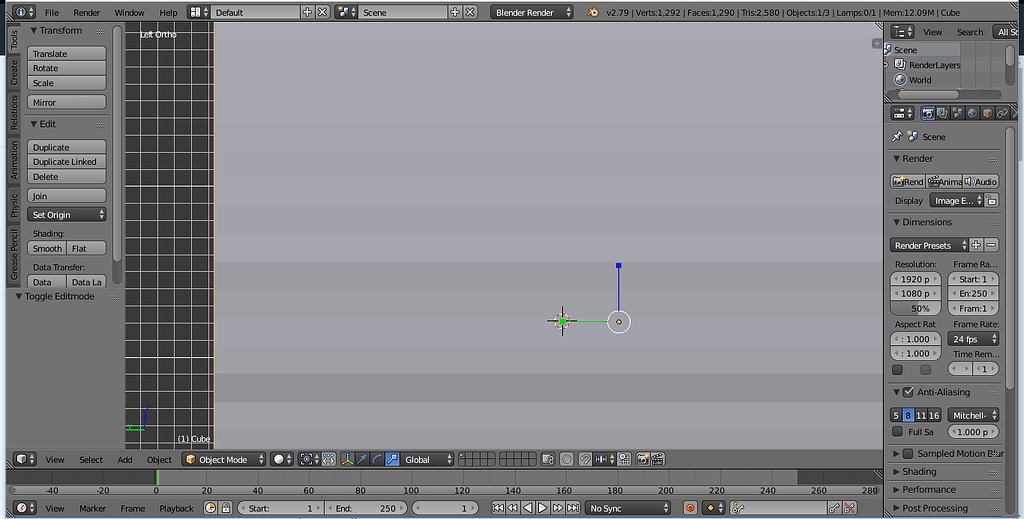Open the Add menu in 3D view
This screenshot has height=519, width=1024.
[125, 460]
